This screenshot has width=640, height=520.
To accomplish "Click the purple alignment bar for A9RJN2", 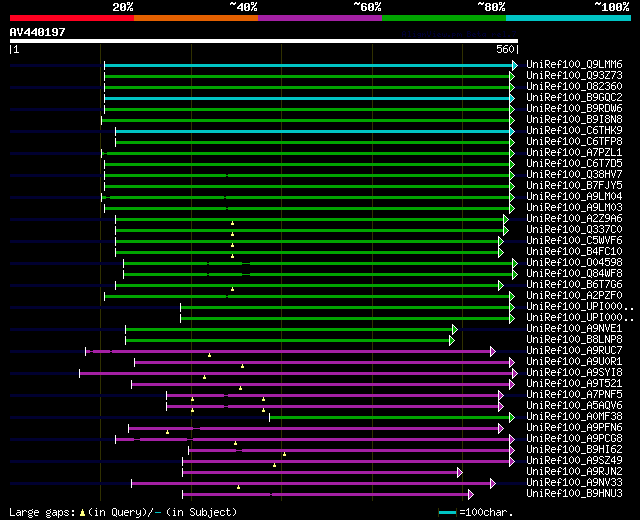I will [x=320, y=473].
